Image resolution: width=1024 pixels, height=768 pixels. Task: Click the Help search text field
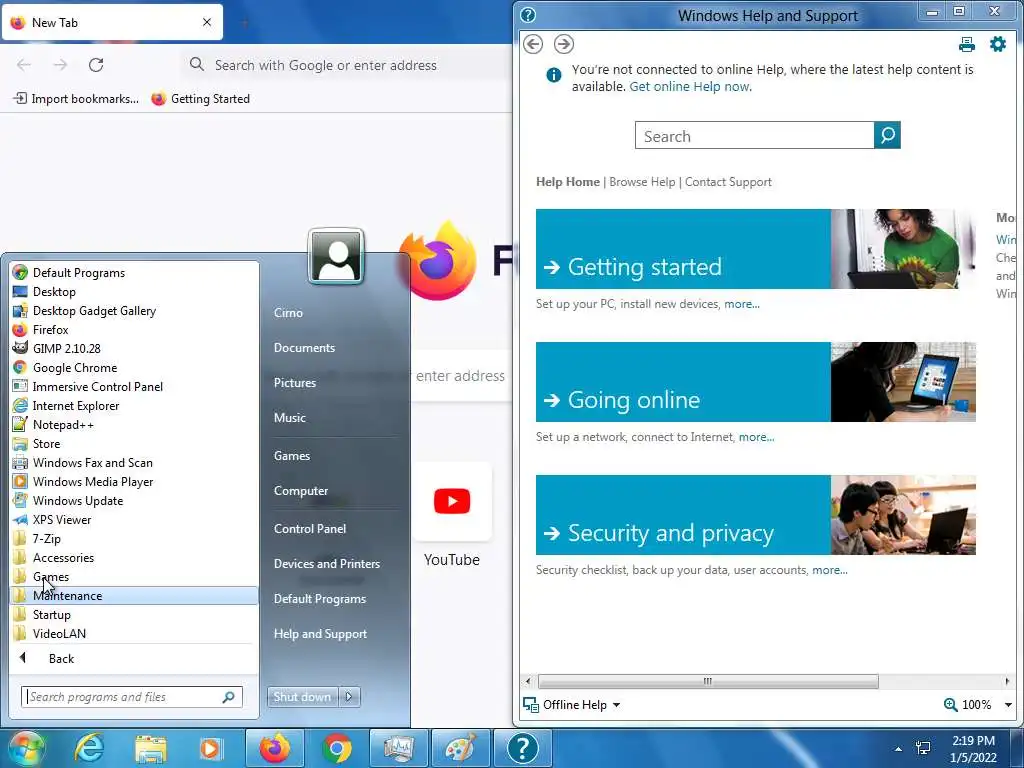point(754,135)
